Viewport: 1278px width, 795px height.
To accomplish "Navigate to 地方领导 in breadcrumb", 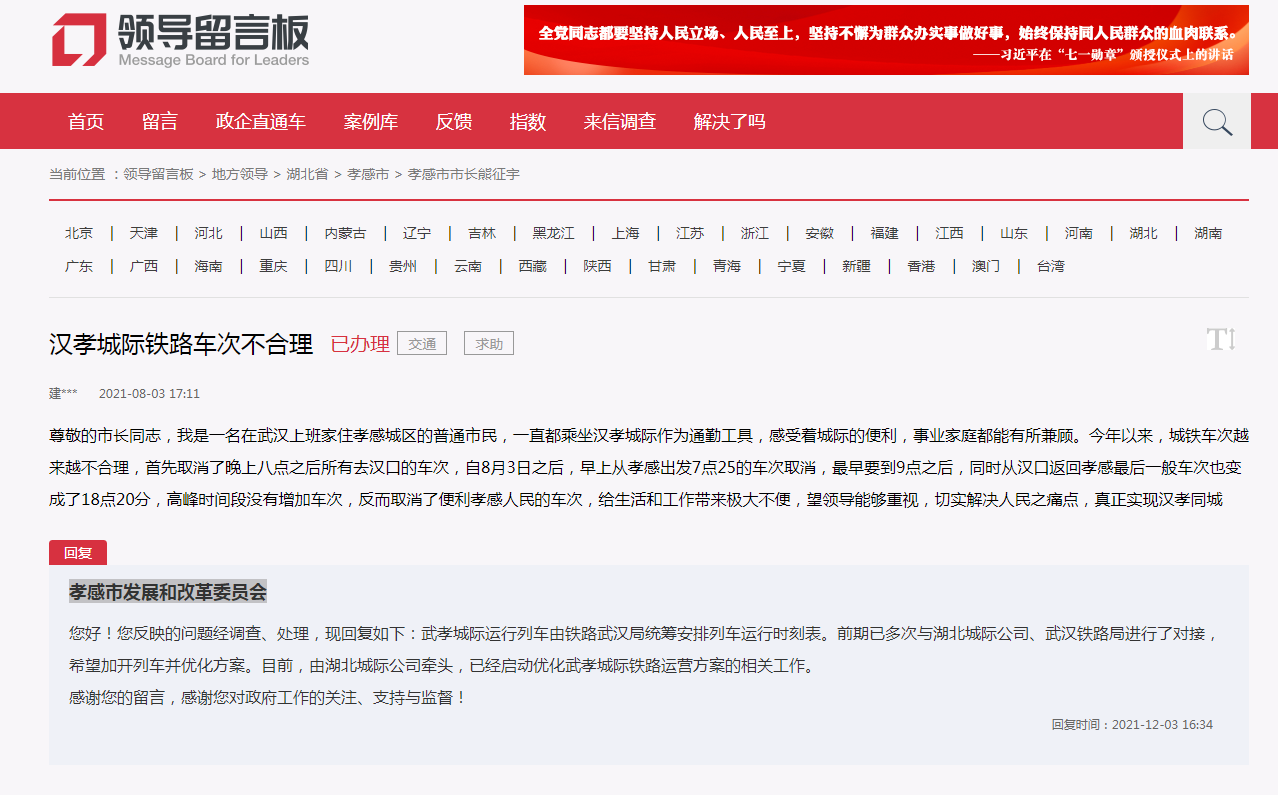I will pyautogui.click(x=240, y=174).
